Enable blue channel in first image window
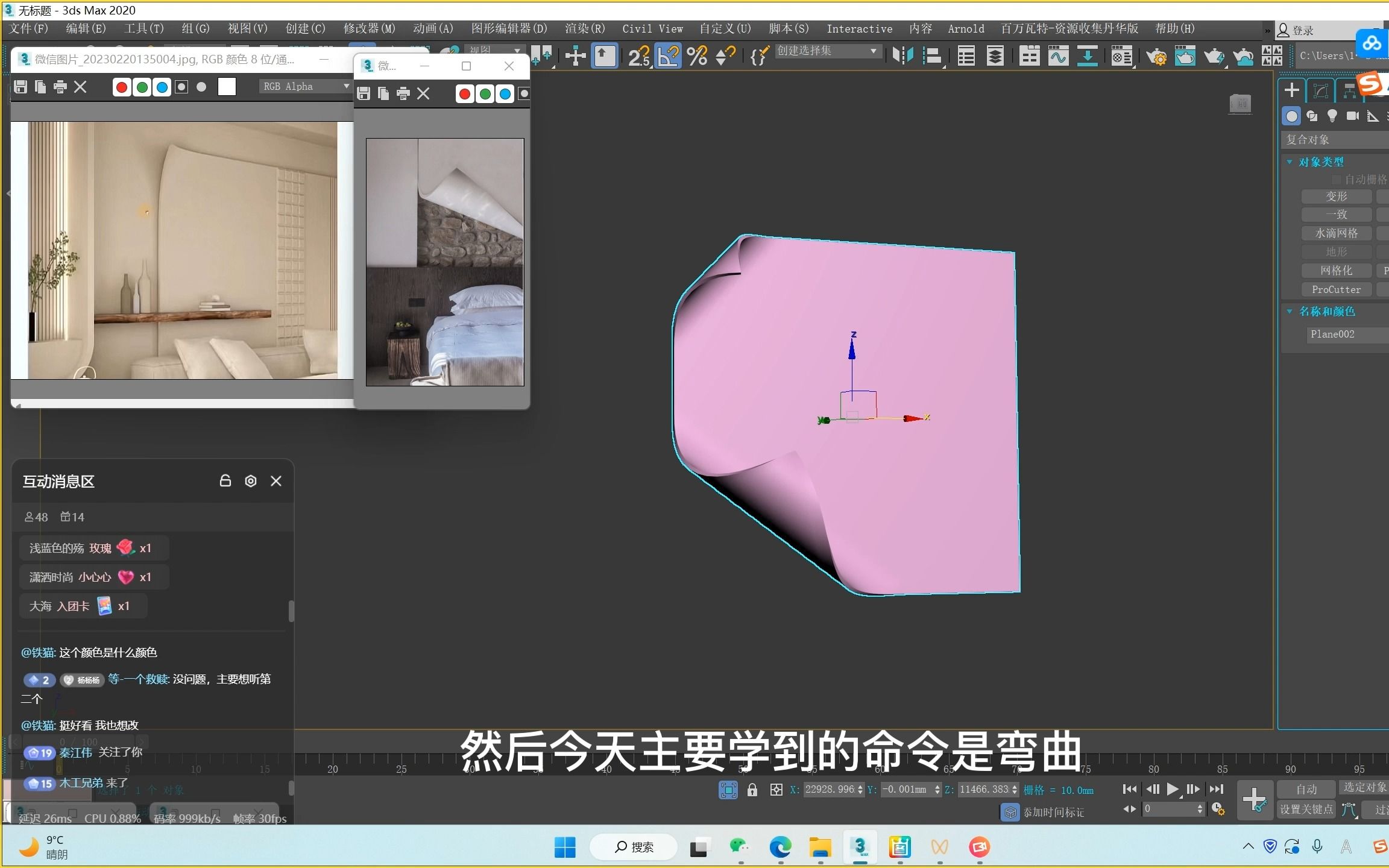 [162, 87]
